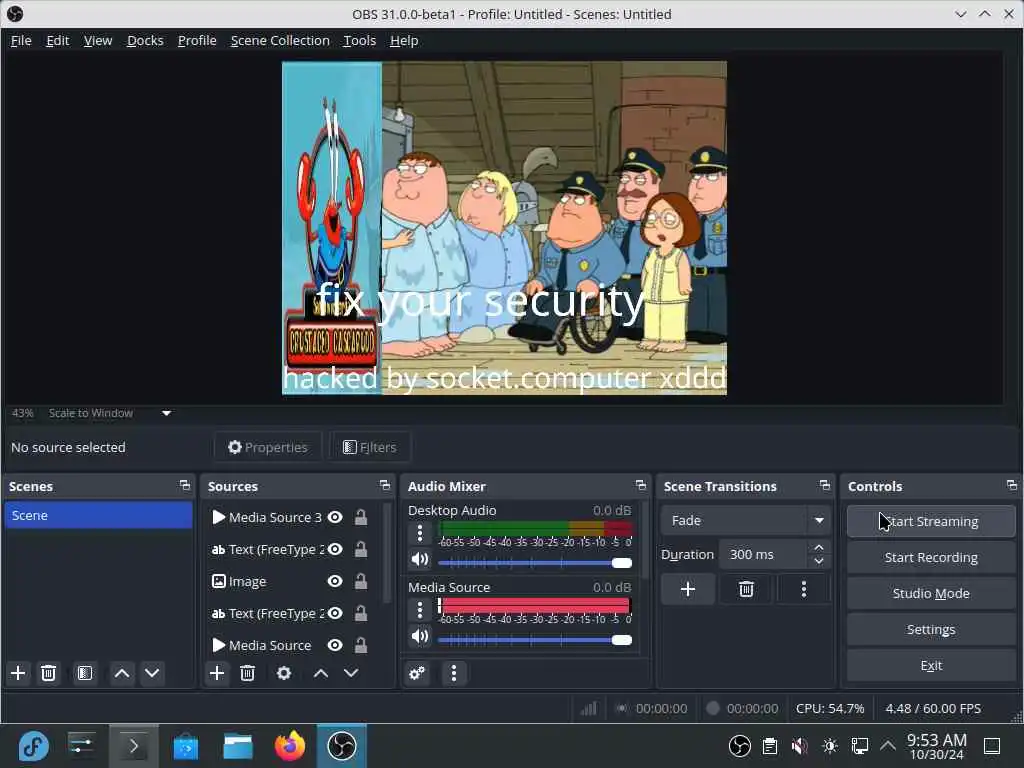Open Desktop Audio three-dot options

pyautogui.click(x=420, y=533)
